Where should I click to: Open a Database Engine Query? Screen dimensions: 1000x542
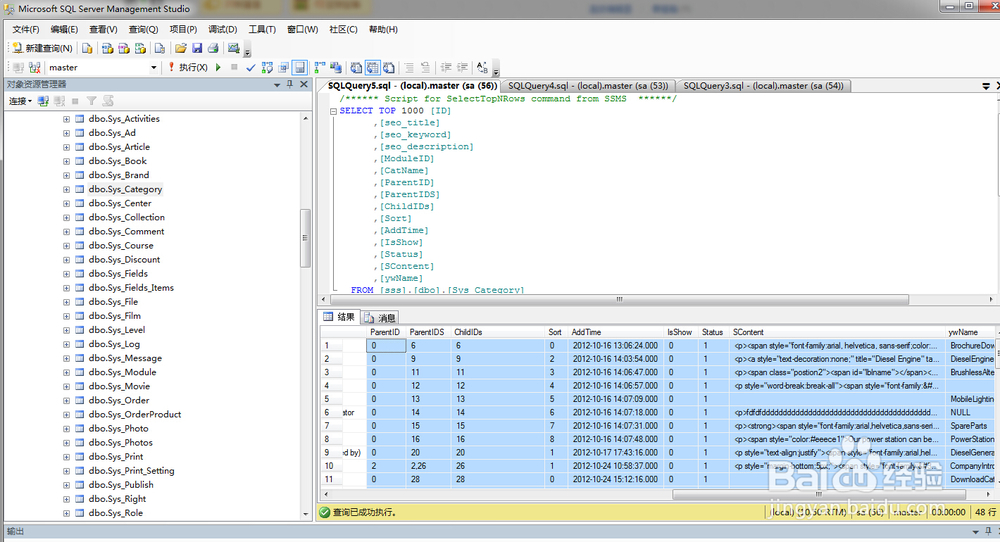pyautogui.click(x=87, y=48)
